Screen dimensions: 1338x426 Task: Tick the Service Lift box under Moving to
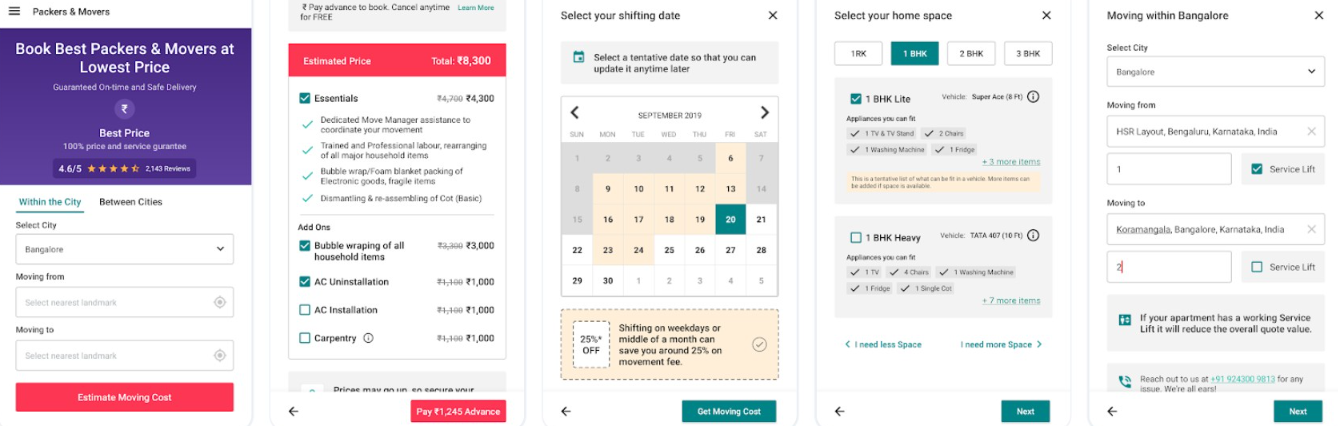[1257, 267]
